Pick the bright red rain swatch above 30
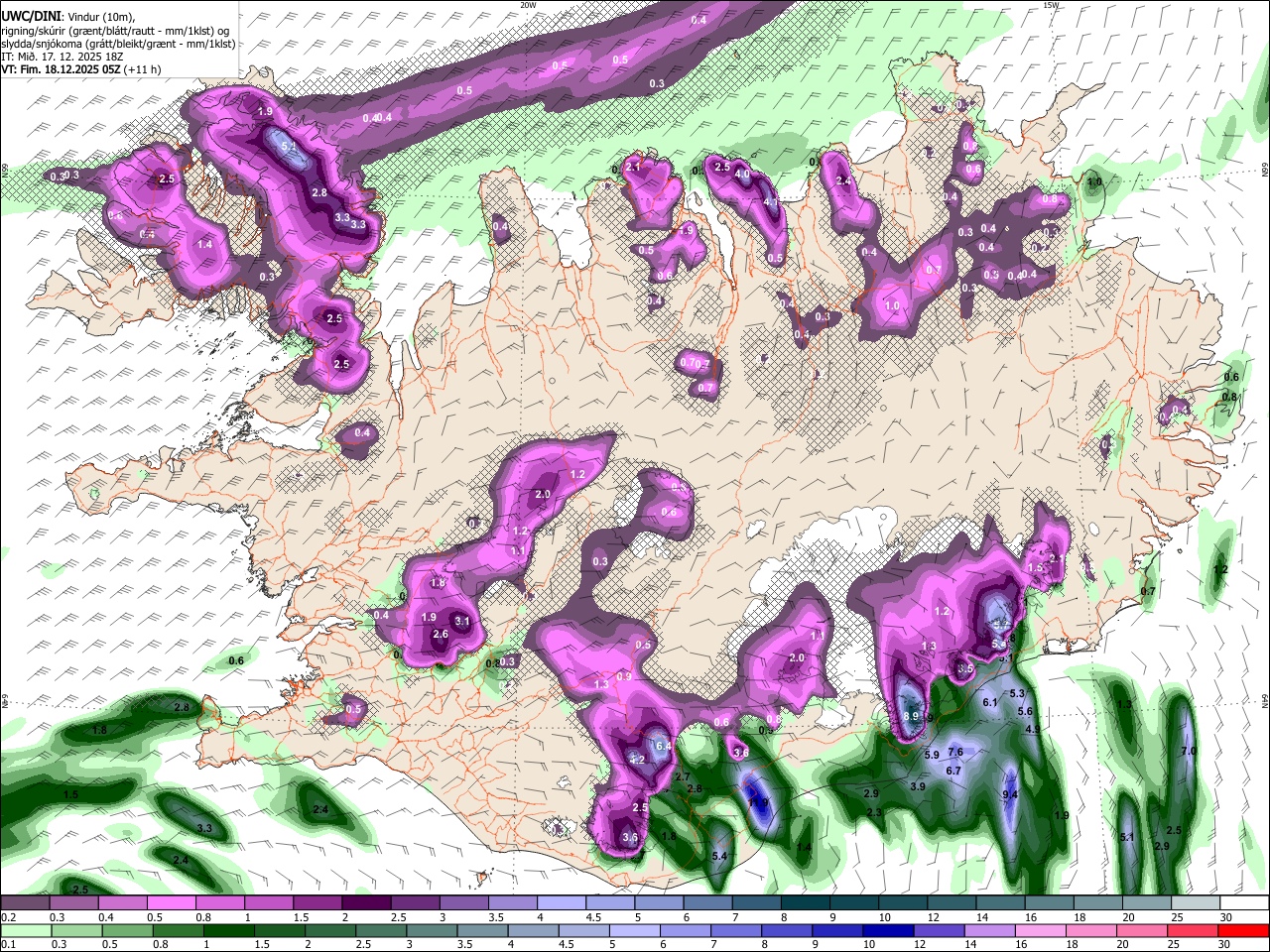The image size is (1270, 952). [x=1242, y=931]
